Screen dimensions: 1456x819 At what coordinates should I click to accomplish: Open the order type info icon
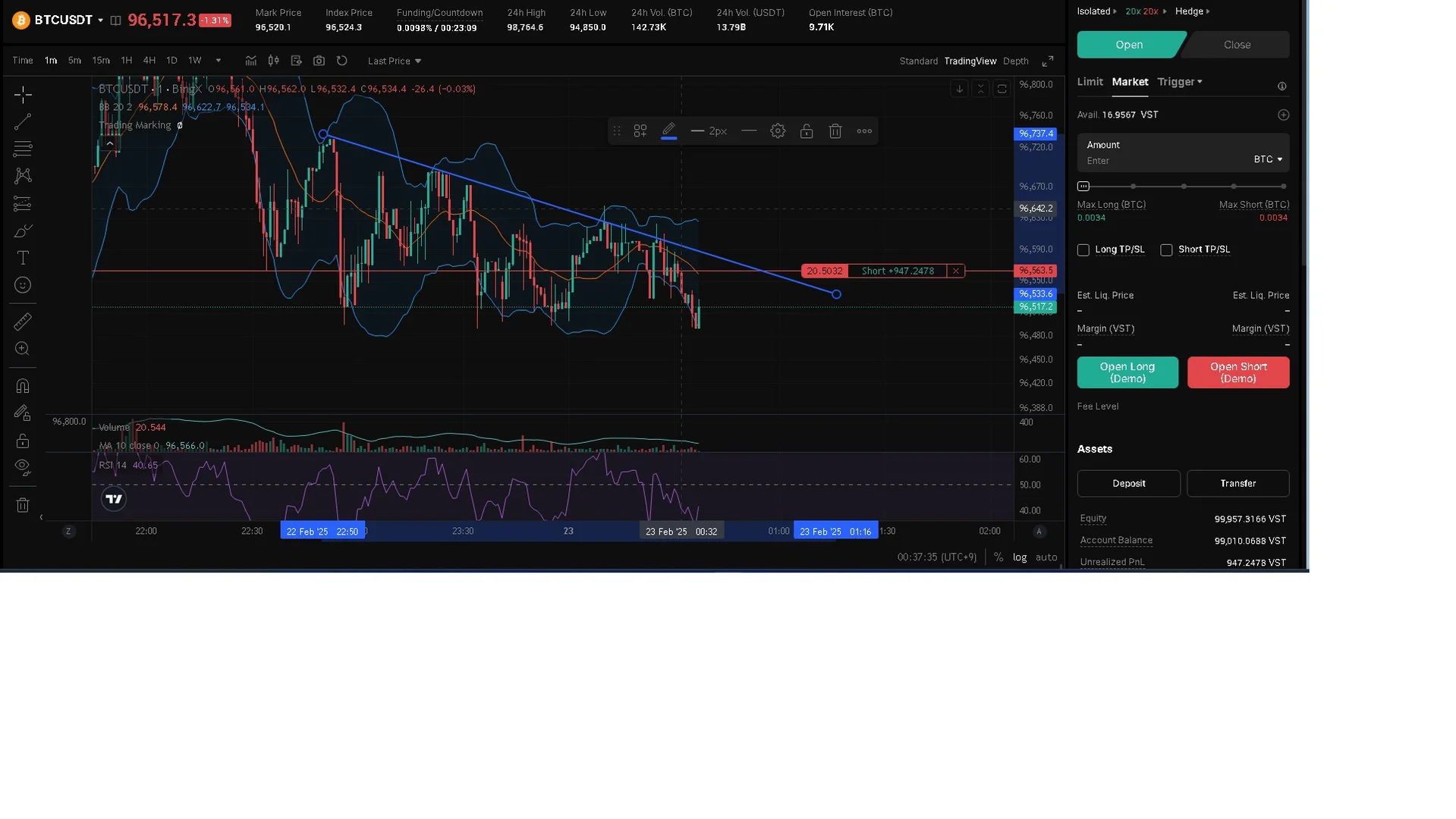coord(1282,86)
